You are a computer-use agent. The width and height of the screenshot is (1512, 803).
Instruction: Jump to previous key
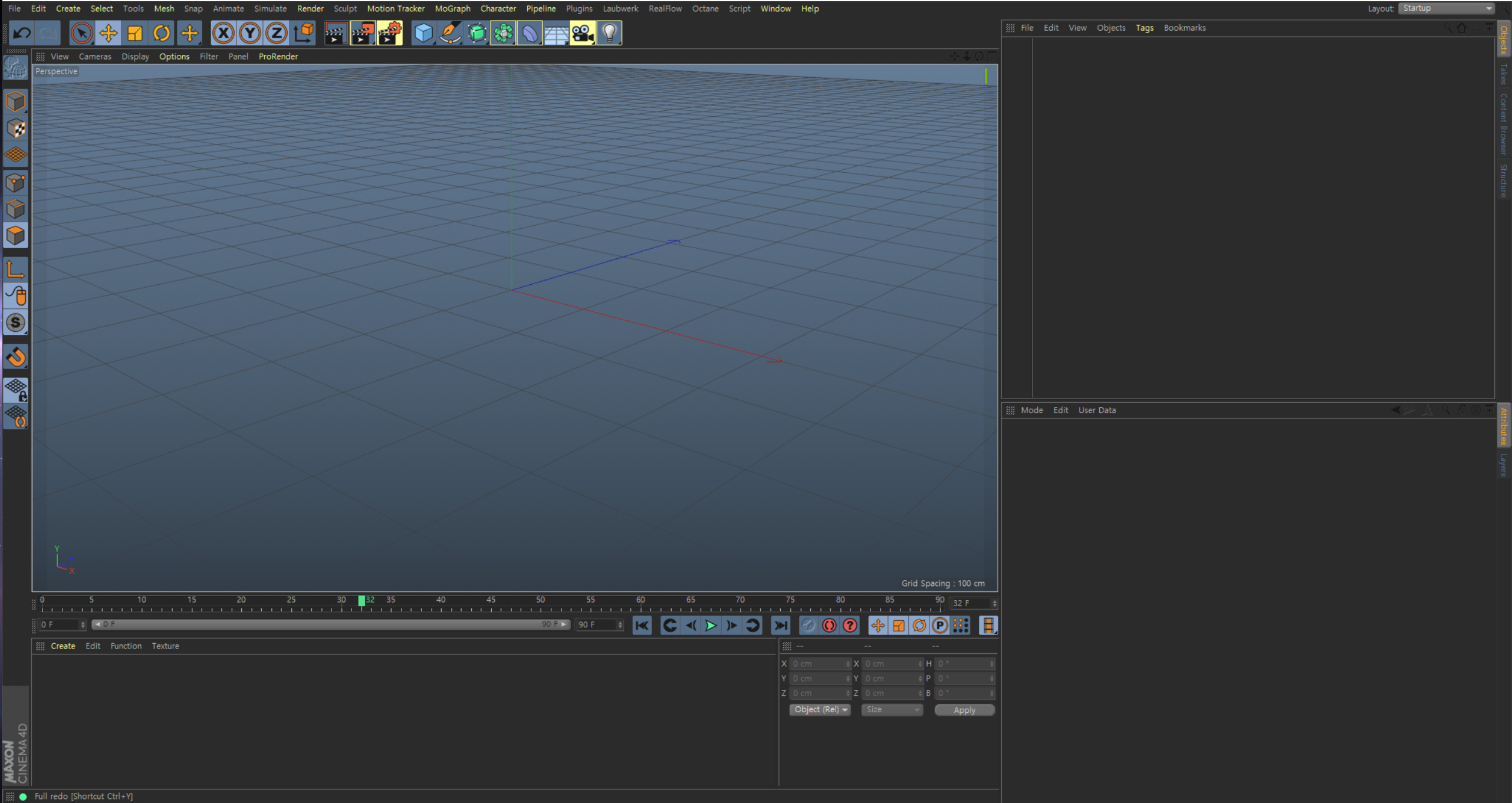point(670,626)
